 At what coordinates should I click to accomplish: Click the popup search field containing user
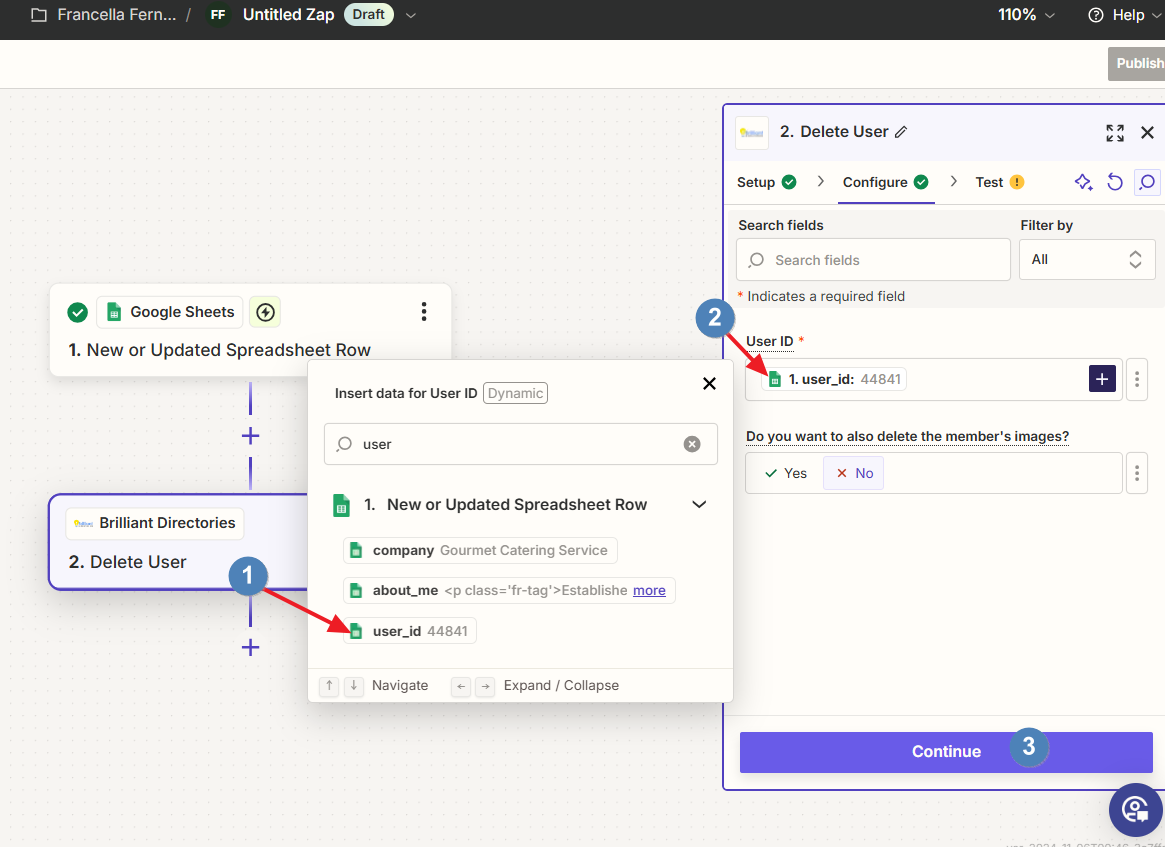point(521,444)
